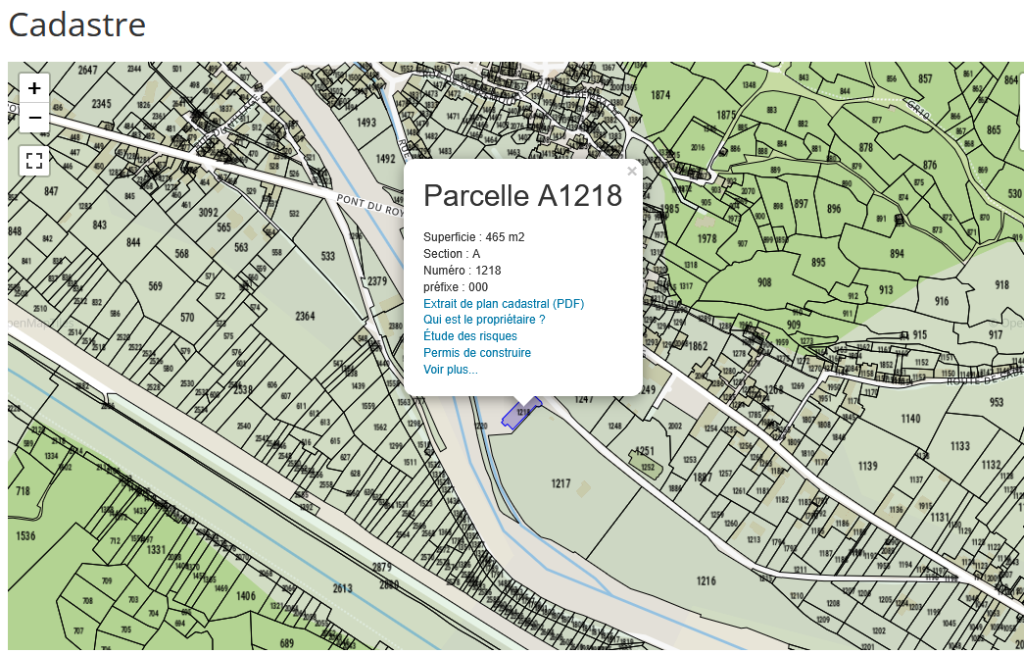Screen dimensions: 1024x654
Task: Select parcel 1406 on the map
Action: coord(245,596)
